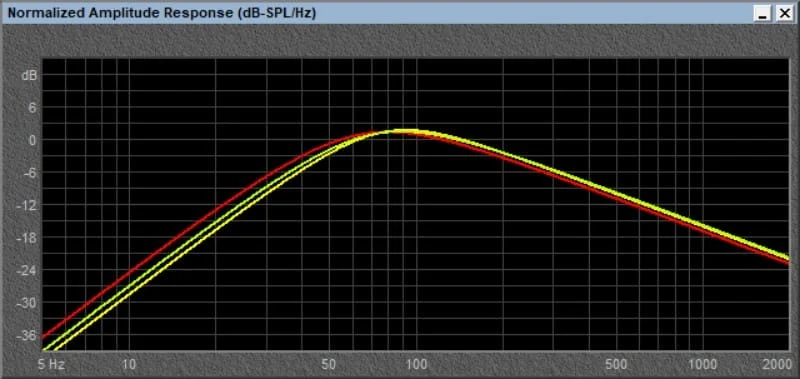The height and width of the screenshot is (379, 800).
Task: Click the '-6' dB axis label
Action: pyautogui.click(x=31, y=173)
